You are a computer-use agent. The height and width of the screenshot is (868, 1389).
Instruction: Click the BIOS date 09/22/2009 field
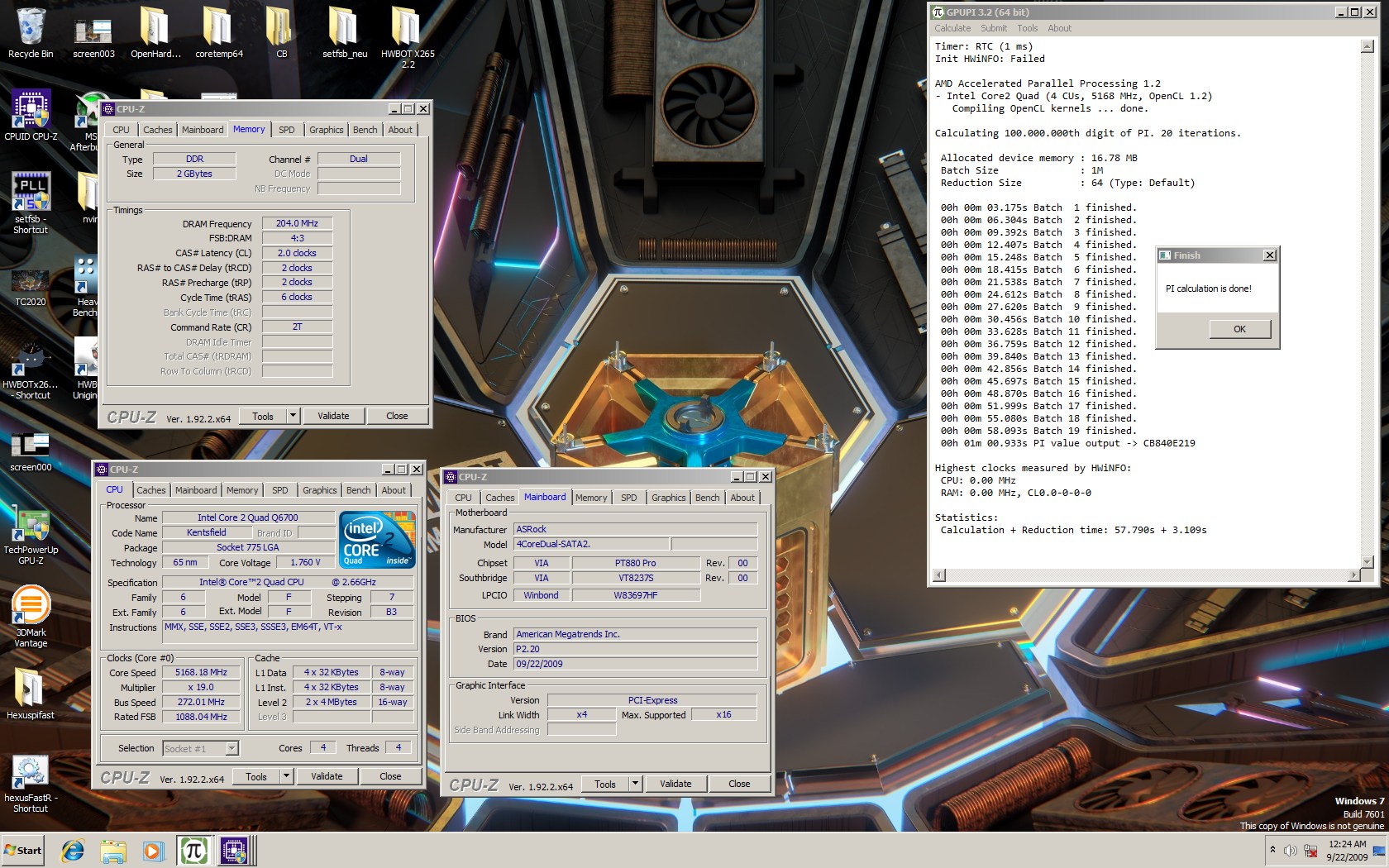click(635, 664)
